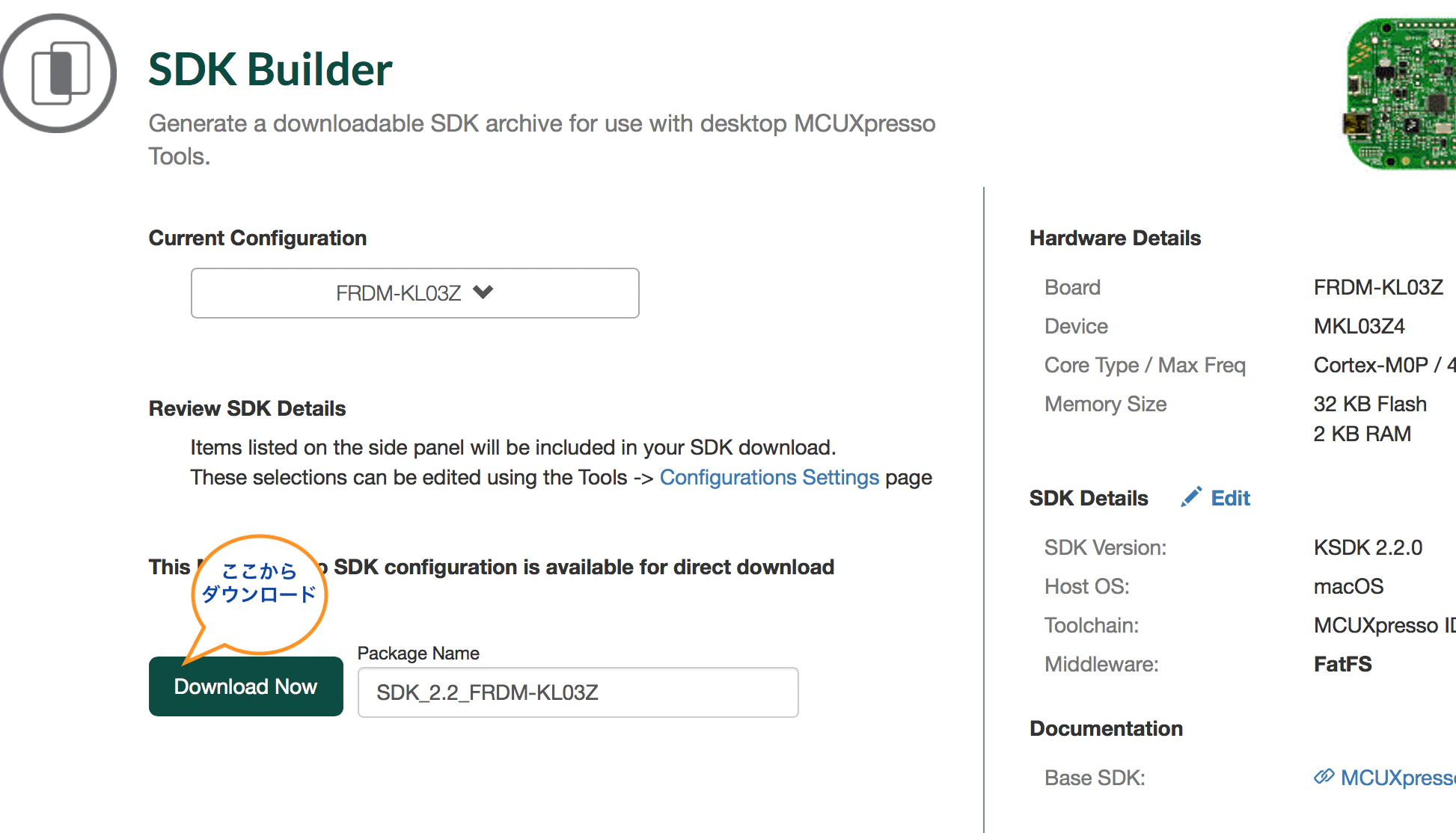Click the SDK Details section heading
The image size is (1456, 833).
click(1089, 498)
